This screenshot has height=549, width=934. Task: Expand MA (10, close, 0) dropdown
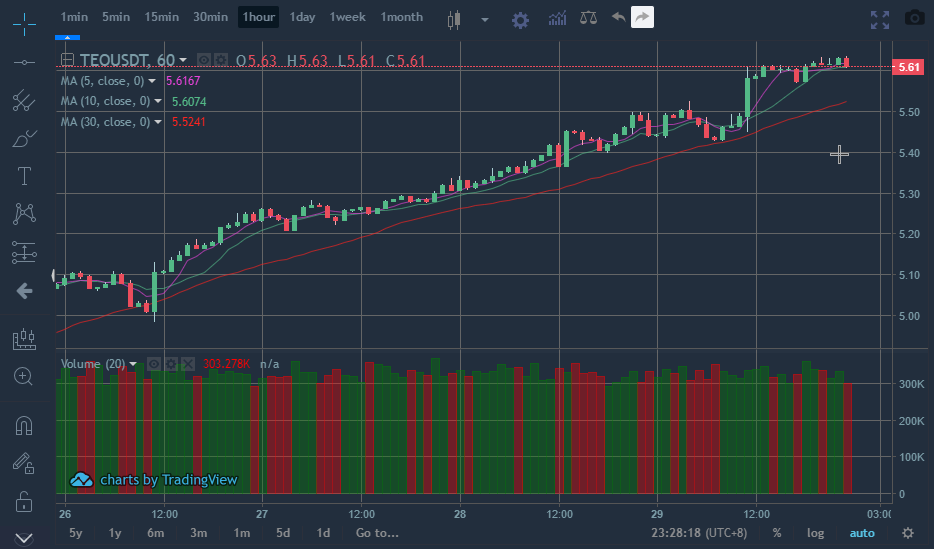[158, 102]
